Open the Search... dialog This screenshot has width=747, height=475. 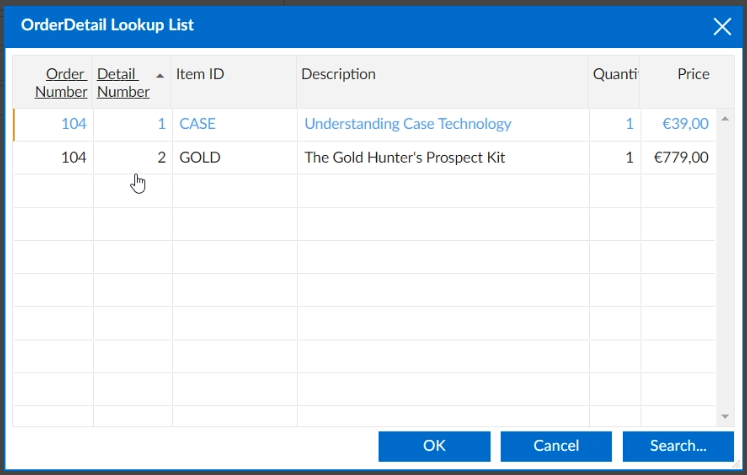coord(676,446)
